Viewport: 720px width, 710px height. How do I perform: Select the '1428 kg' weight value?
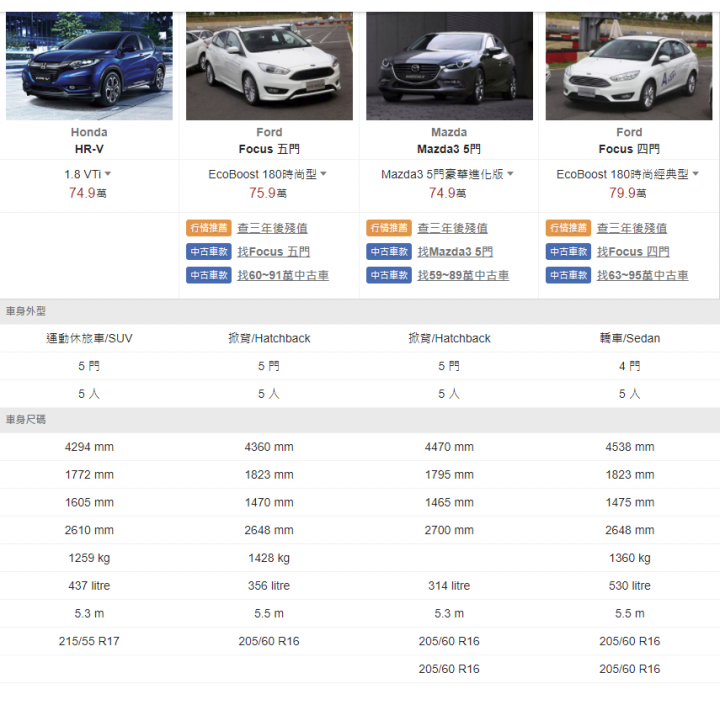pyautogui.click(x=269, y=558)
